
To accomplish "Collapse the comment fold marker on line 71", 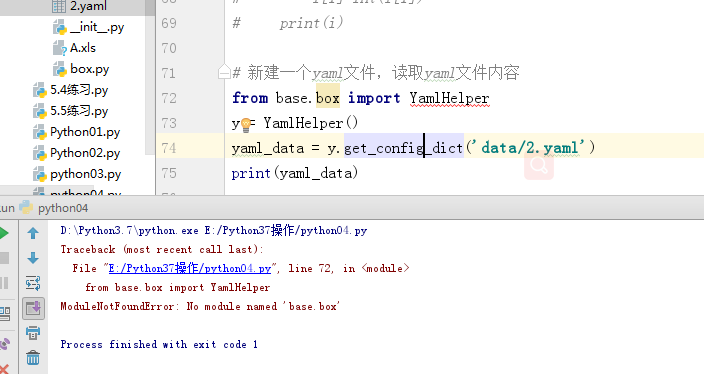I will 224,72.
